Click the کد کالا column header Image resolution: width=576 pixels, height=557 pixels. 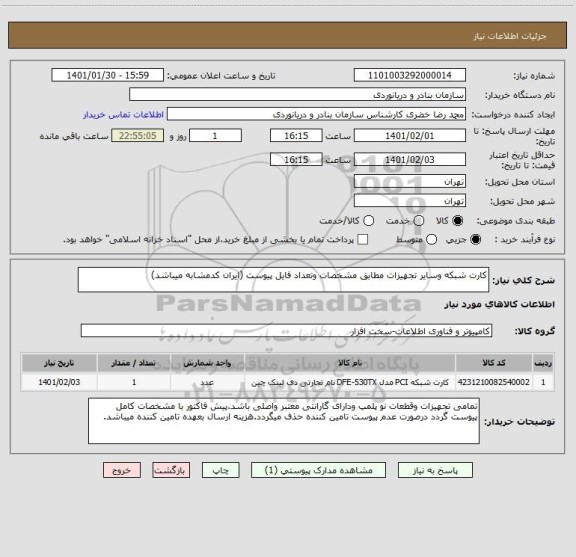[494, 363]
